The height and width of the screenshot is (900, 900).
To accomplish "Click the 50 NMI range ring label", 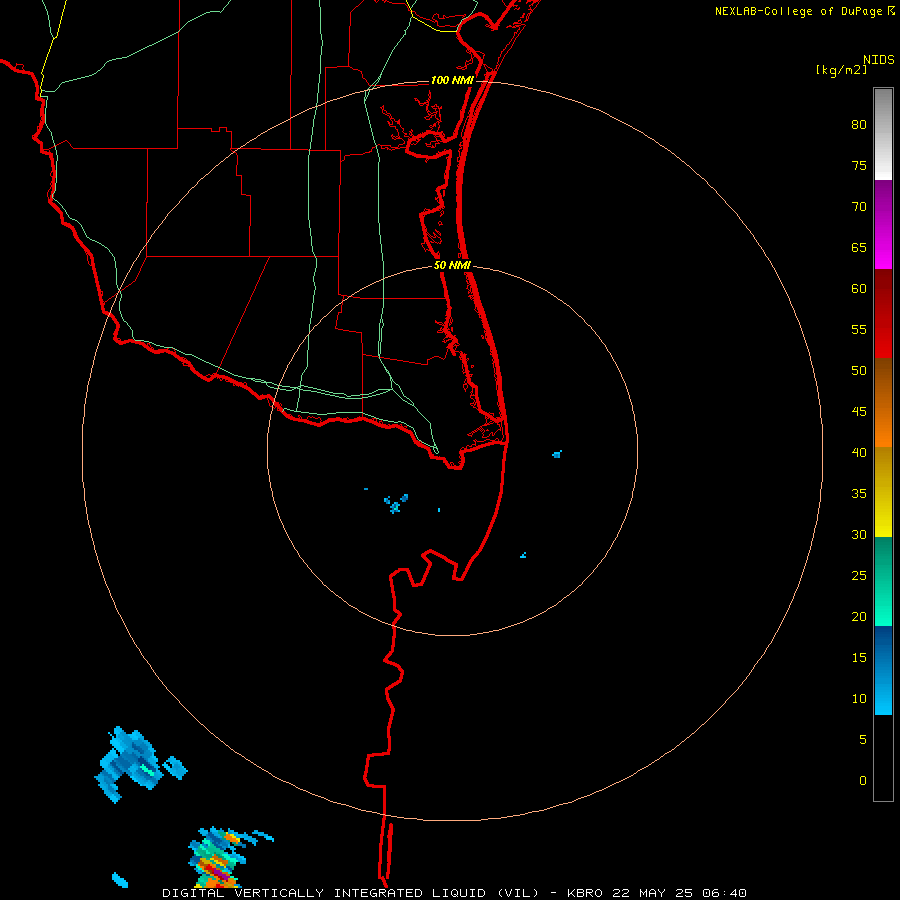I will pyautogui.click(x=452, y=265).
